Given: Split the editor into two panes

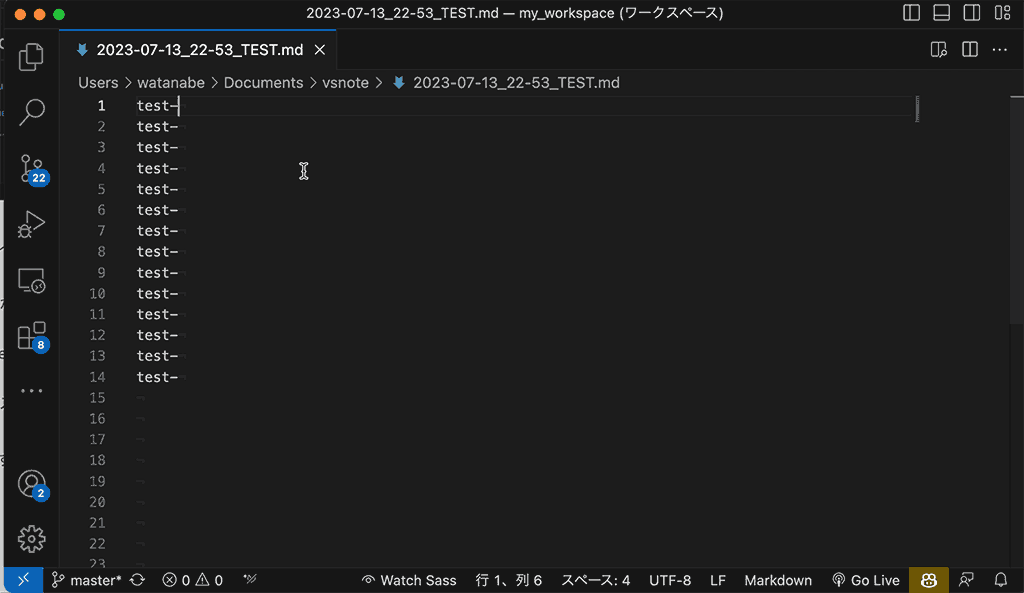Looking at the screenshot, I should coord(969,48).
